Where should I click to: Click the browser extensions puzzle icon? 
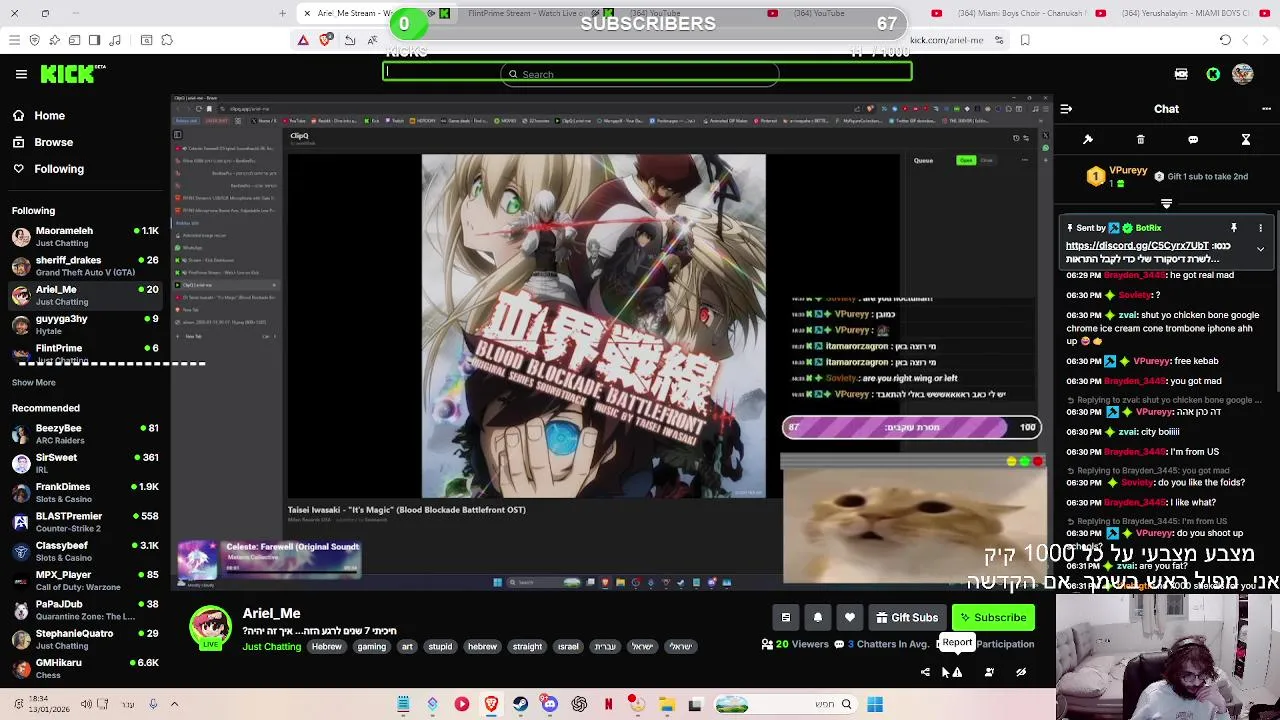click(167, 40)
